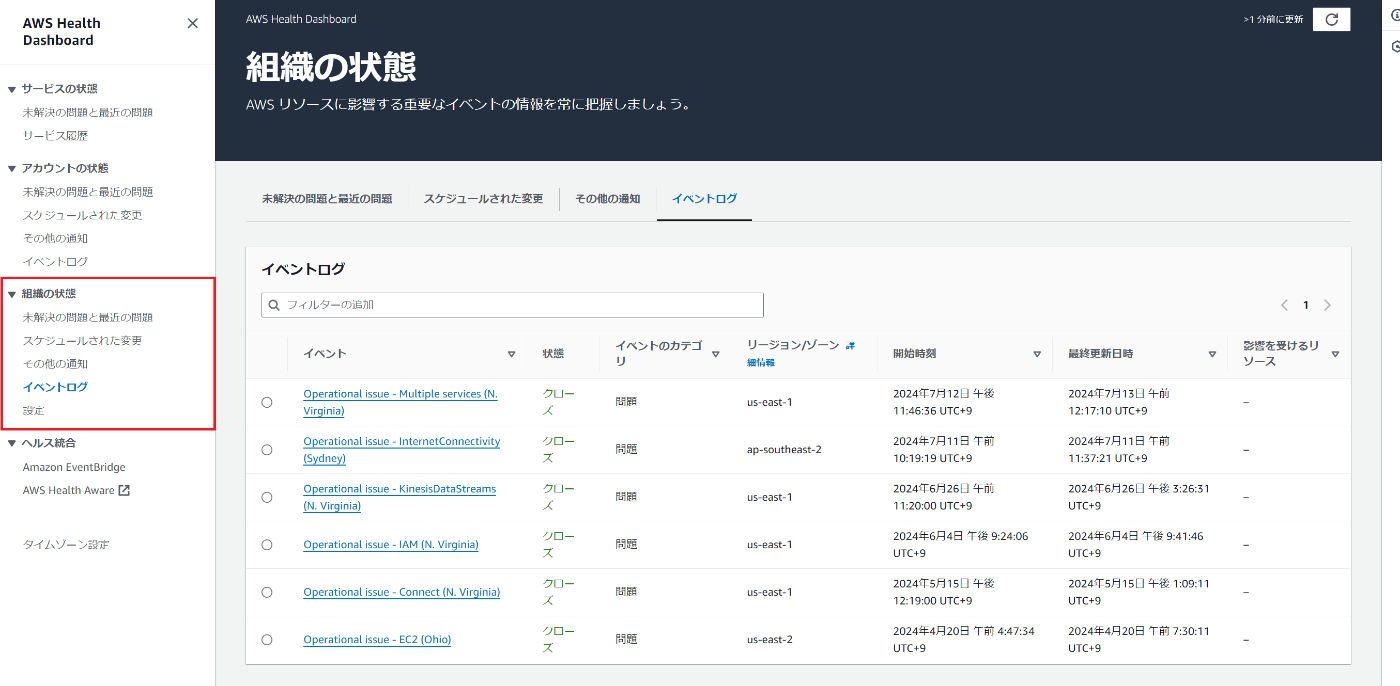The image size is (1400, 686).
Task: Open the イベントのカテゴリ column dropdown arrow
Action: pos(716,354)
